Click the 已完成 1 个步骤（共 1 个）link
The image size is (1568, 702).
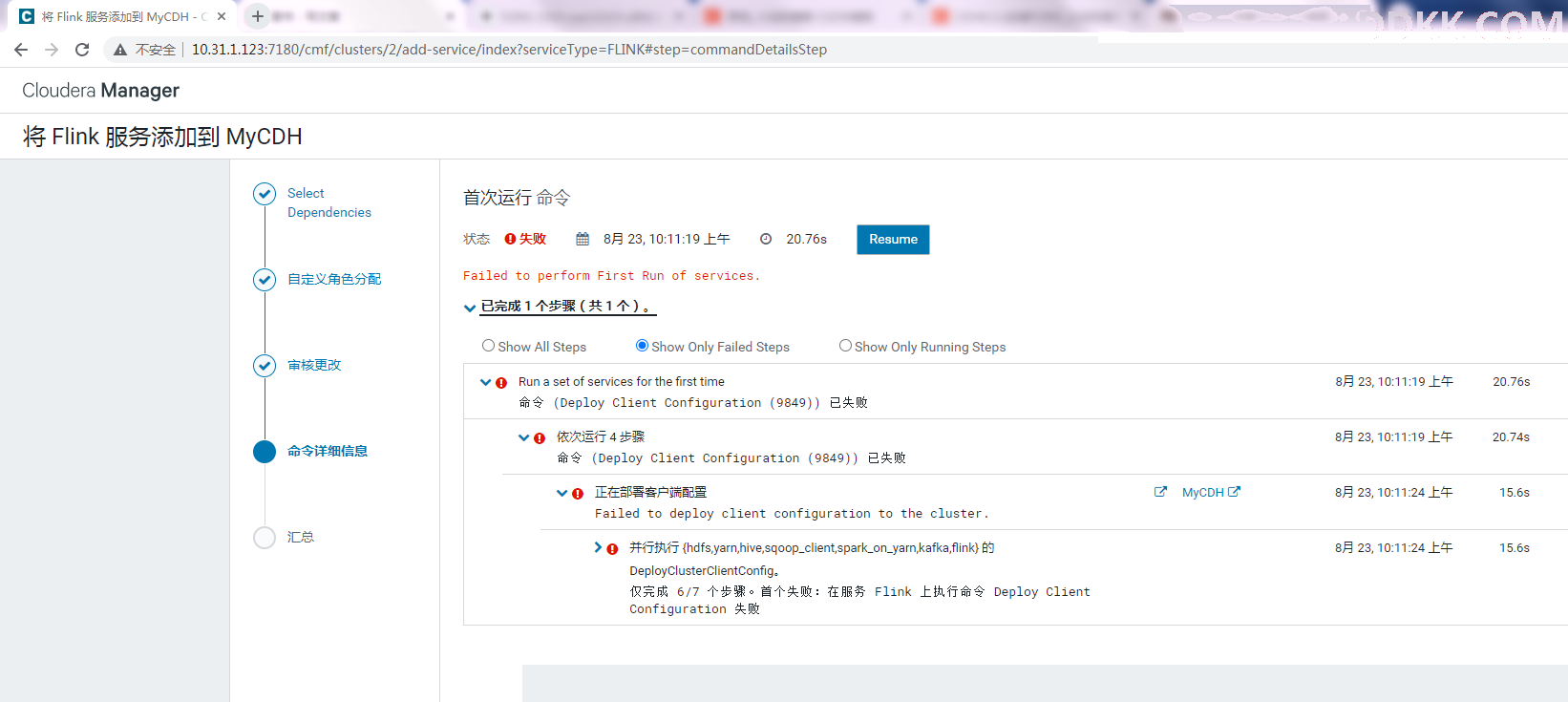568,307
